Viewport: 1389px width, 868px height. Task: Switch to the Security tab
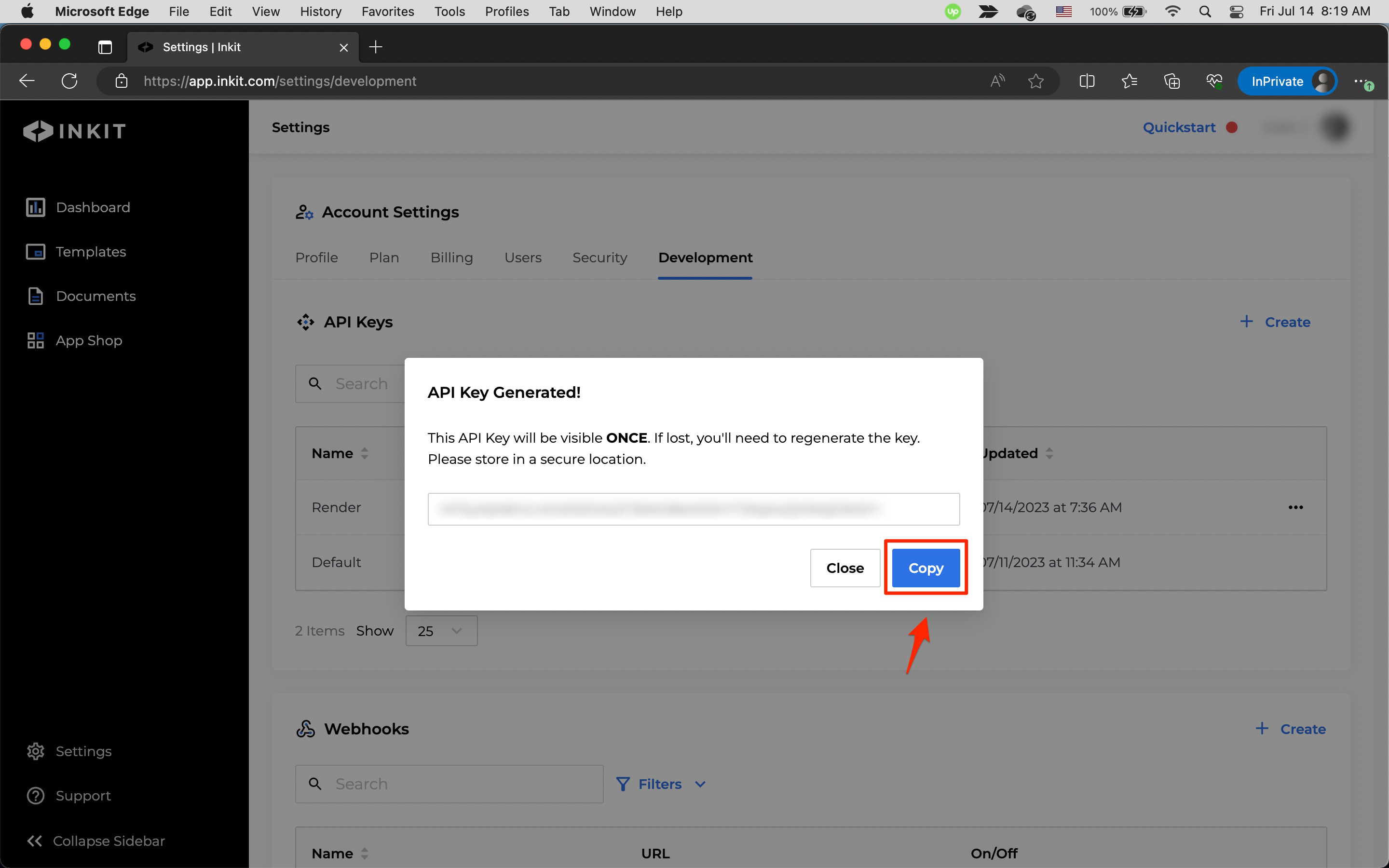[x=599, y=258]
